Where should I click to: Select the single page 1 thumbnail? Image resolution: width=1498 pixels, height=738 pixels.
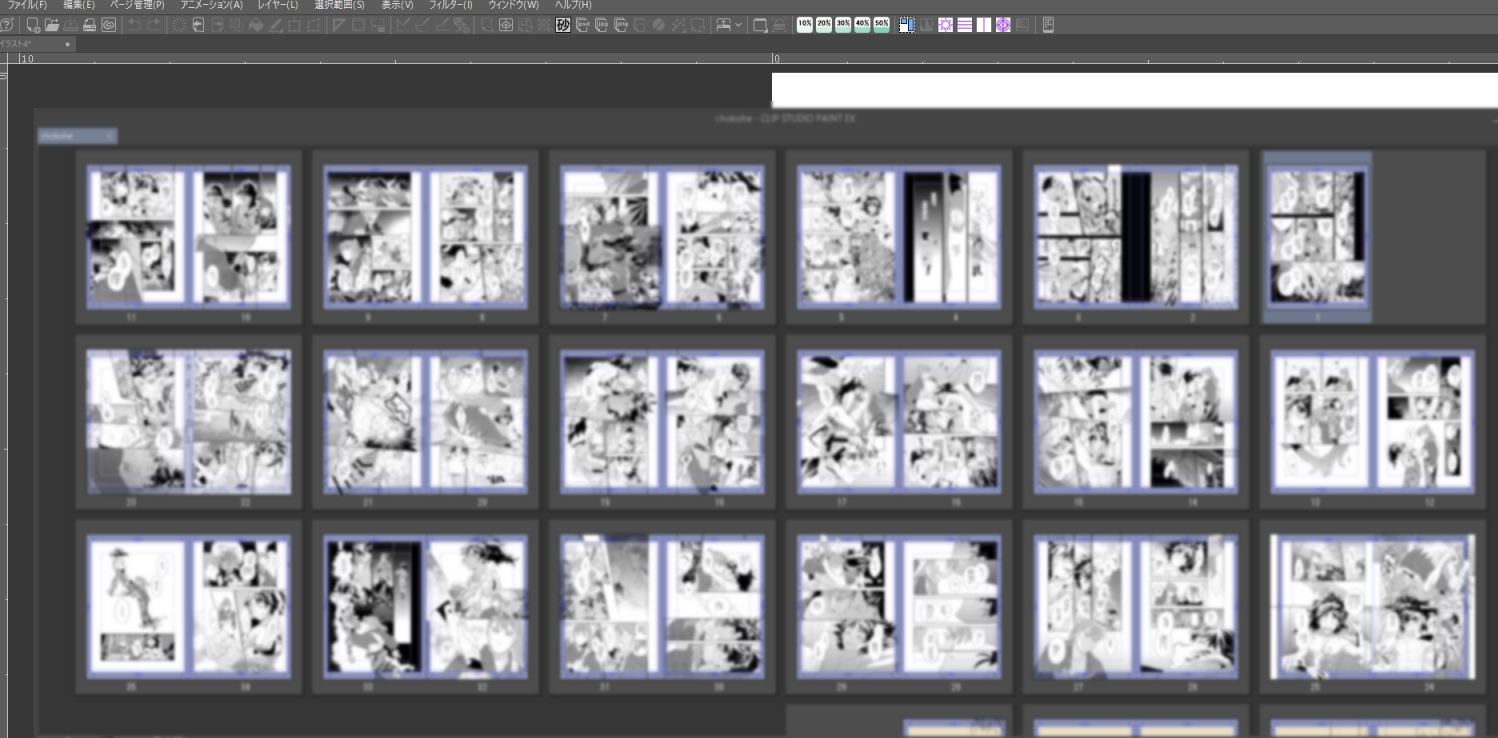coord(1316,237)
